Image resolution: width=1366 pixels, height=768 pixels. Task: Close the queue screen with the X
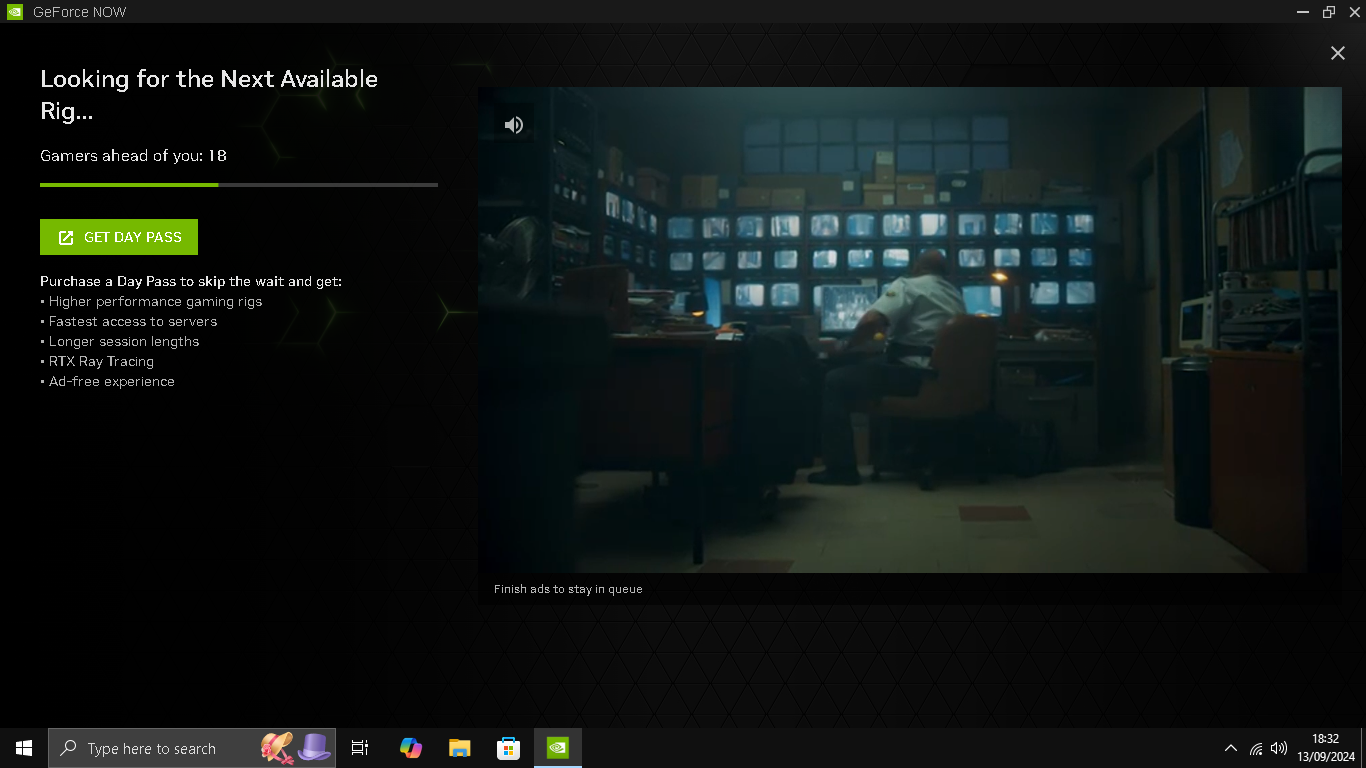pyautogui.click(x=1338, y=53)
